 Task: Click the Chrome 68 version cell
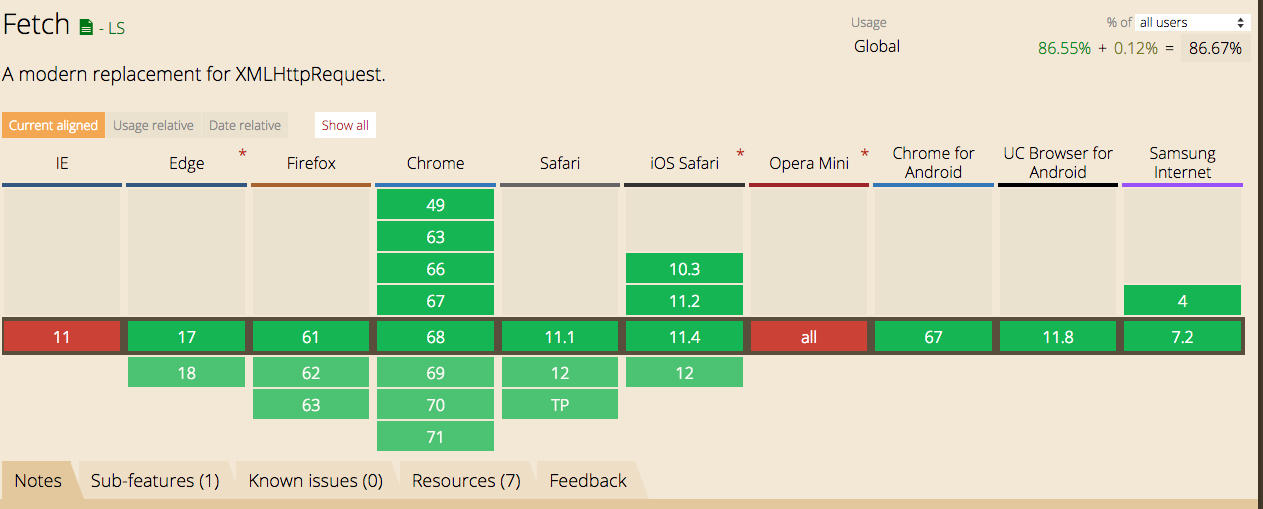(435, 337)
